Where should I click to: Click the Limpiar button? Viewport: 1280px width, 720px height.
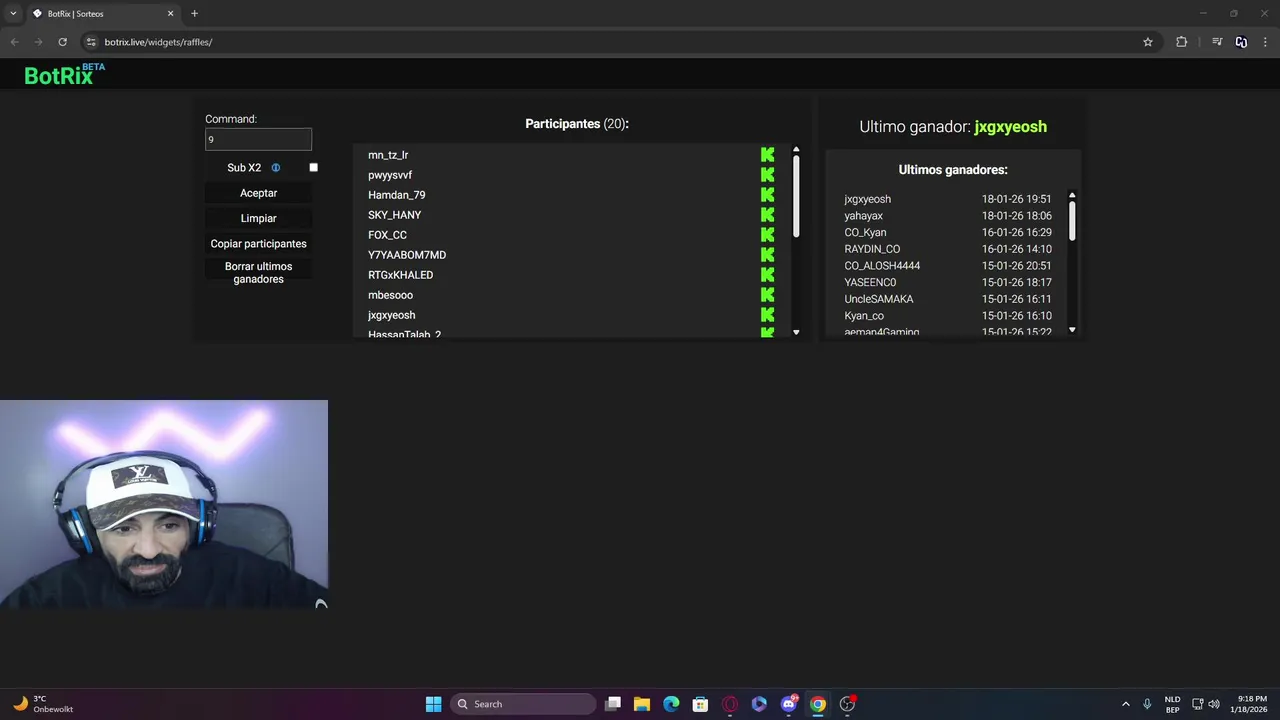click(258, 218)
